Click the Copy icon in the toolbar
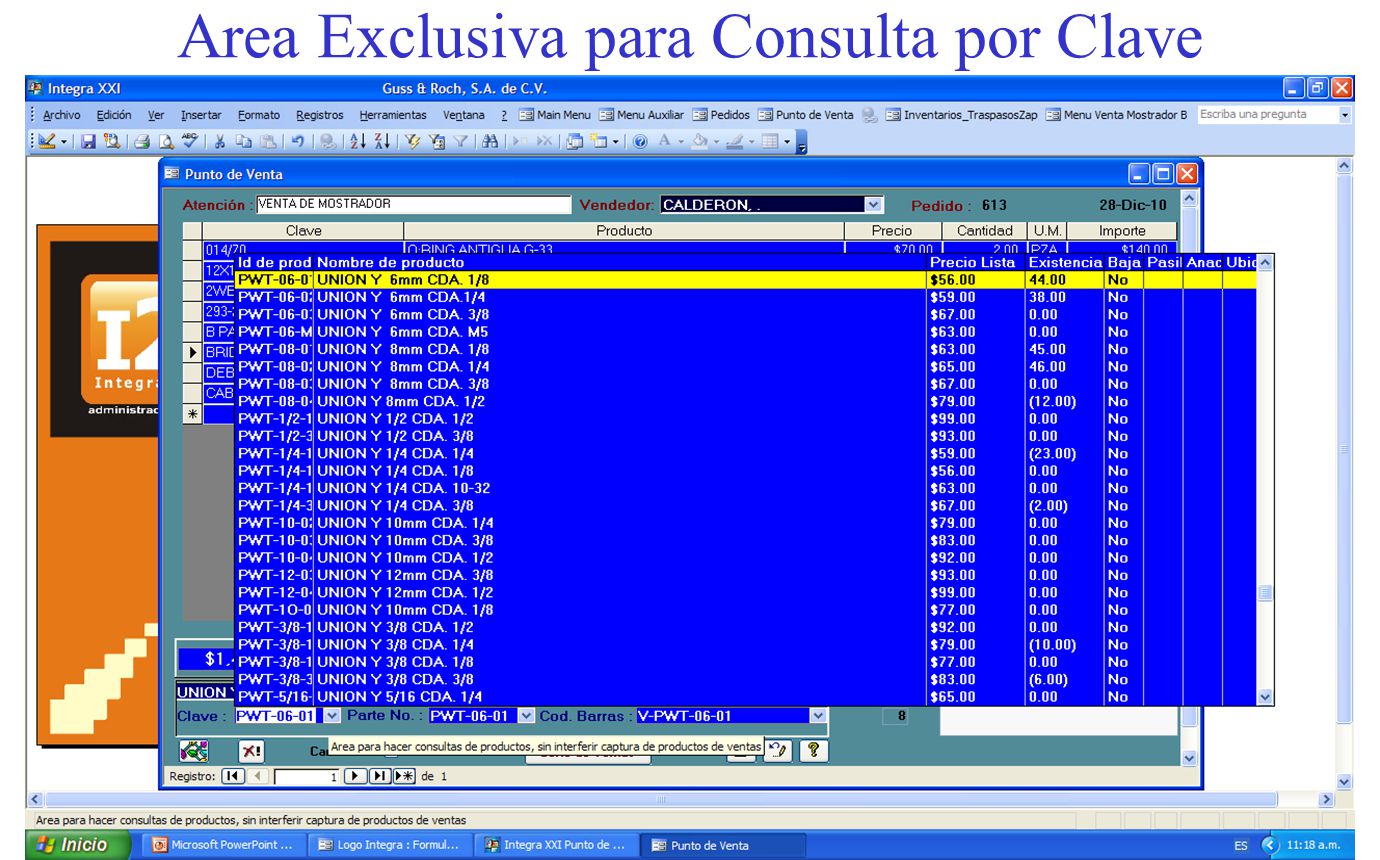The width and height of the screenshot is (1380, 860). (x=243, y=143)
